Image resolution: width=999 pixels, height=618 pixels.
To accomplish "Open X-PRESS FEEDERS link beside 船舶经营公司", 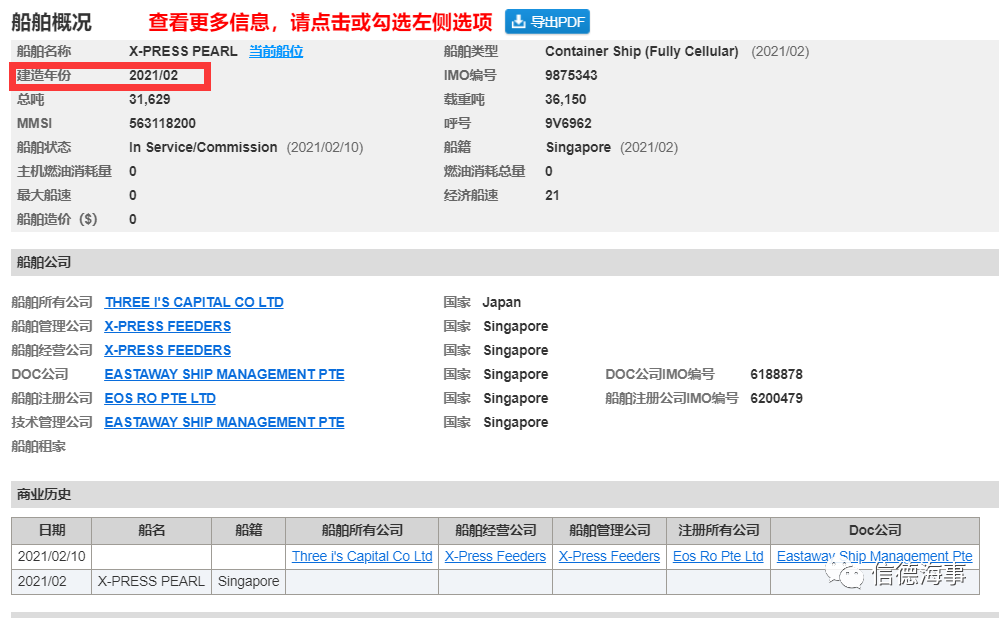I will coord(168,350).
